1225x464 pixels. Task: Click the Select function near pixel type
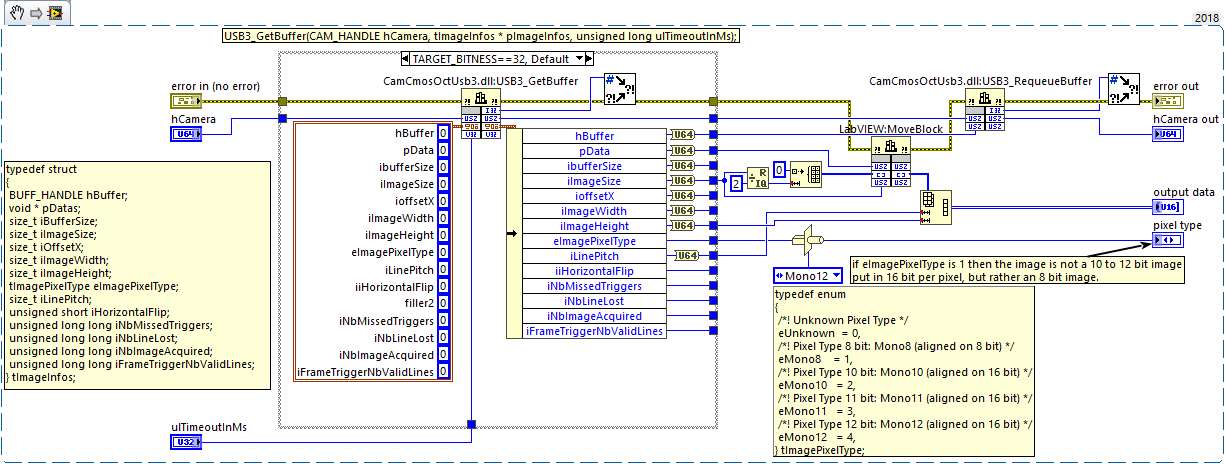805,240
